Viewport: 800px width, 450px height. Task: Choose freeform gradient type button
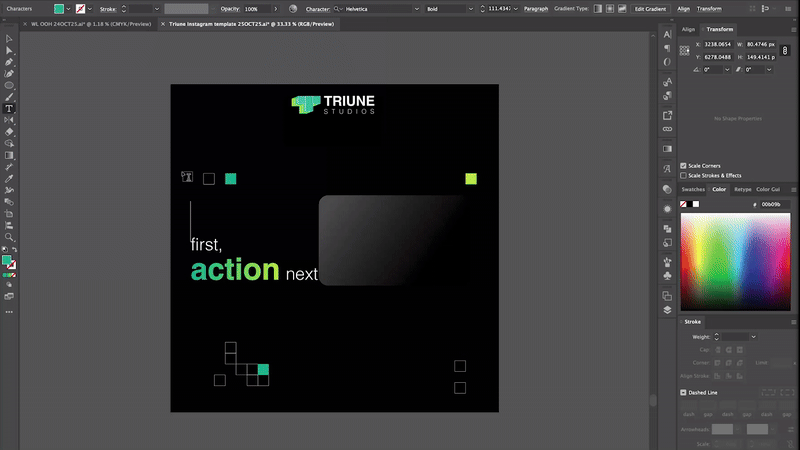622,9
